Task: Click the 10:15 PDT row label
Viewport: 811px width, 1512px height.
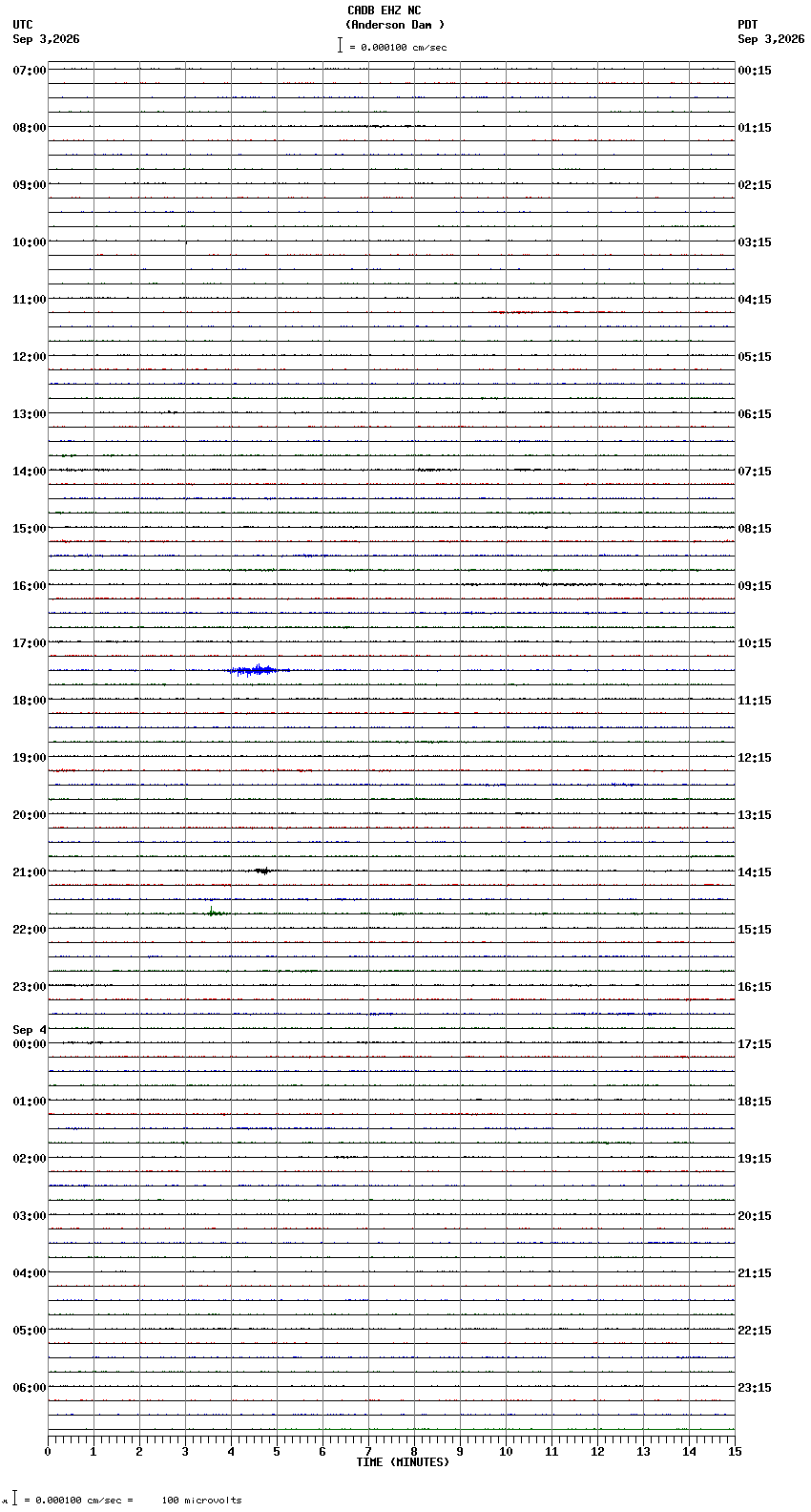Action: click(x=755, y=643)
